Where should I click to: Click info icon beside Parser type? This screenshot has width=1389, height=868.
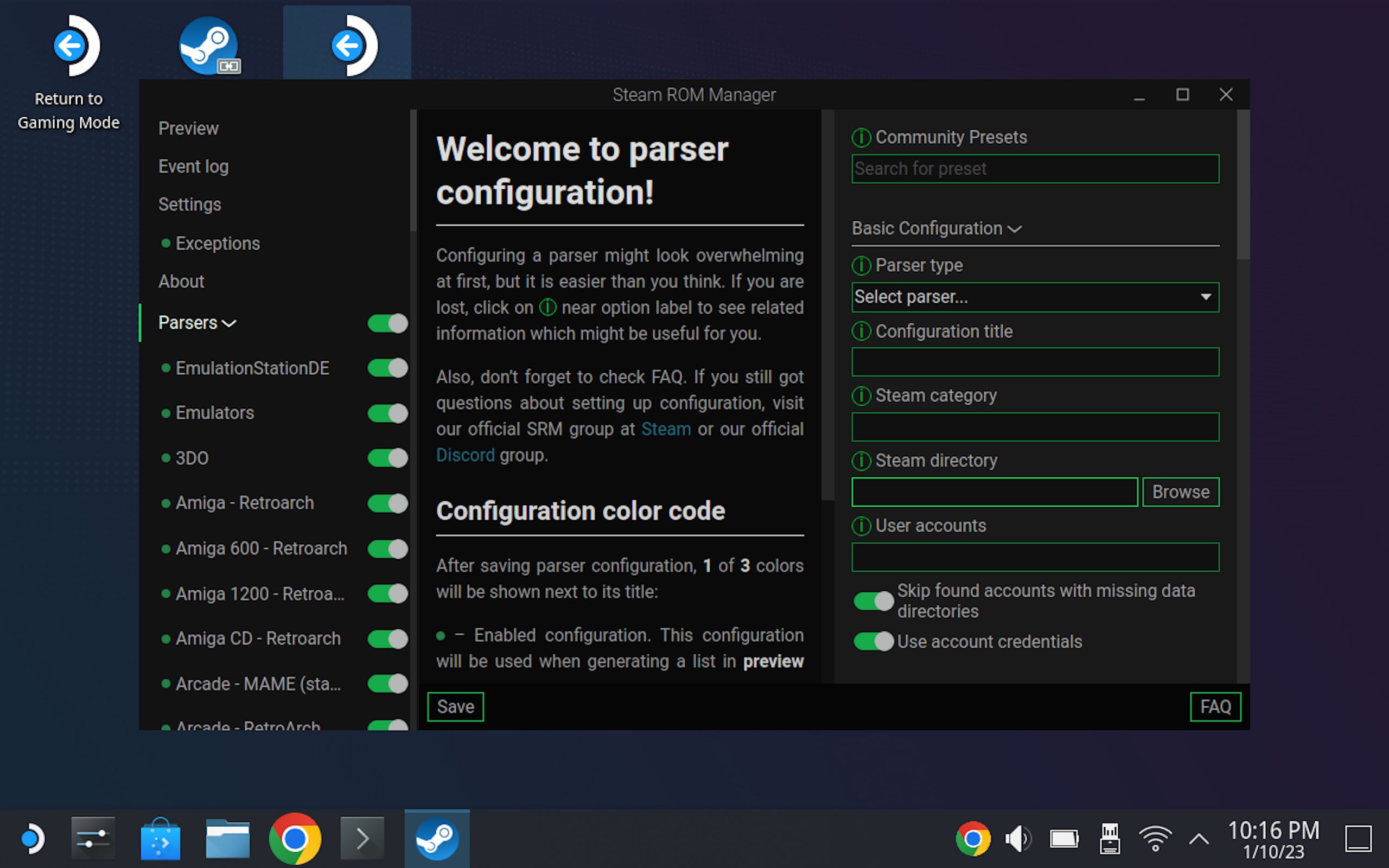pos(861,266)
